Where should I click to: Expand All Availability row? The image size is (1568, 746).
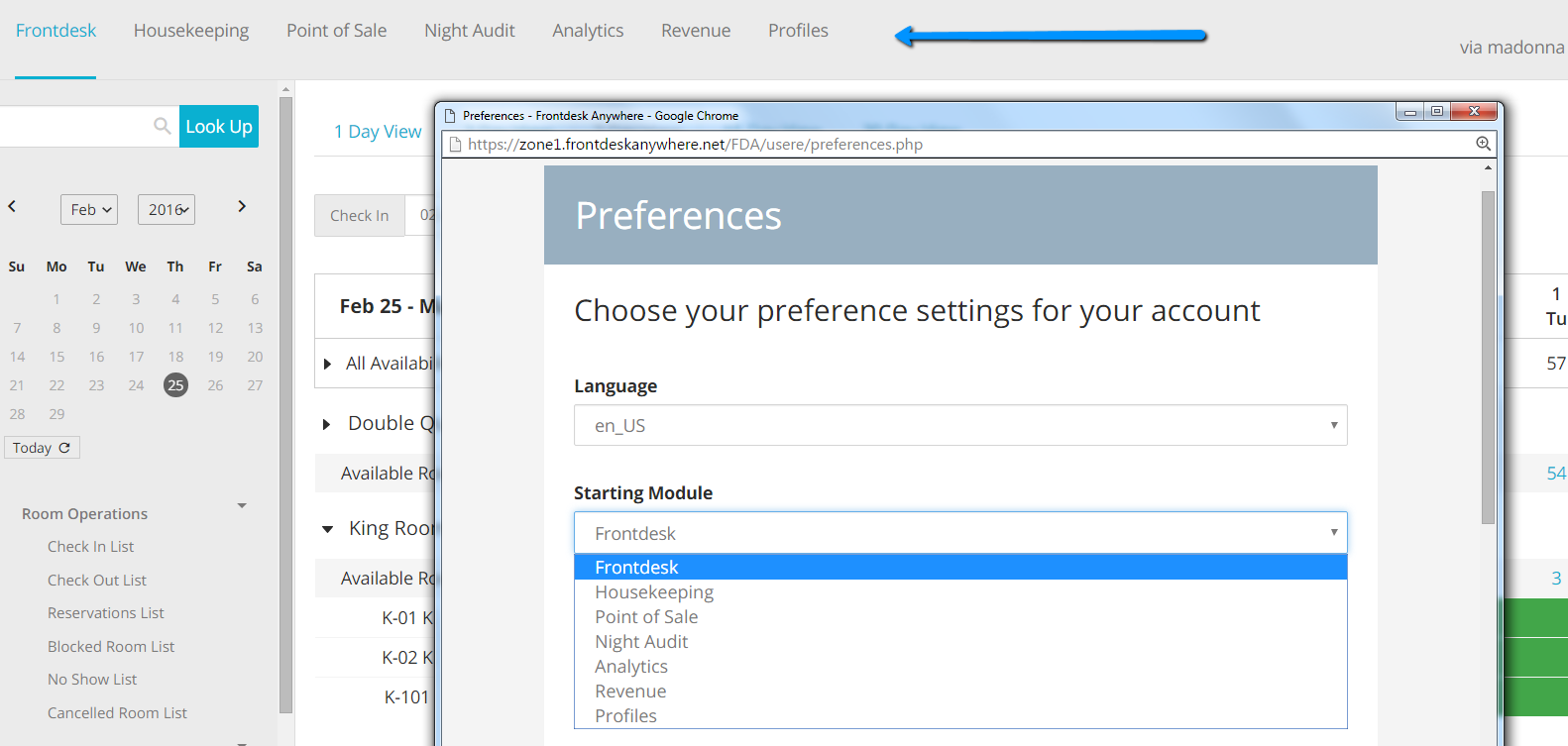[x=327, y=365]
